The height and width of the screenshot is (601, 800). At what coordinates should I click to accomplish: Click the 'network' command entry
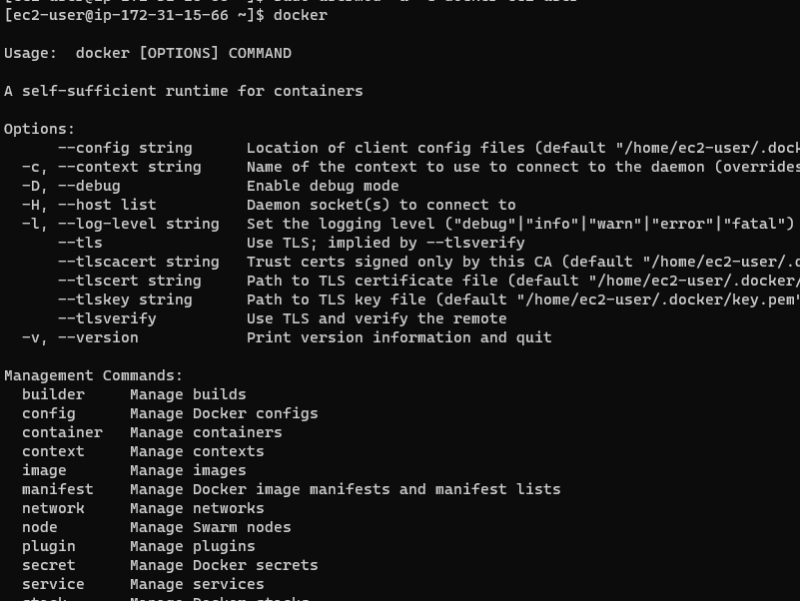(x=53, y=508)
